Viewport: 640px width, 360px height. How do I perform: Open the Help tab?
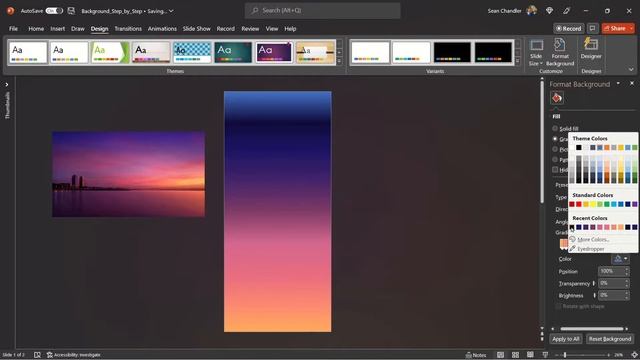(x=290, y=29)
